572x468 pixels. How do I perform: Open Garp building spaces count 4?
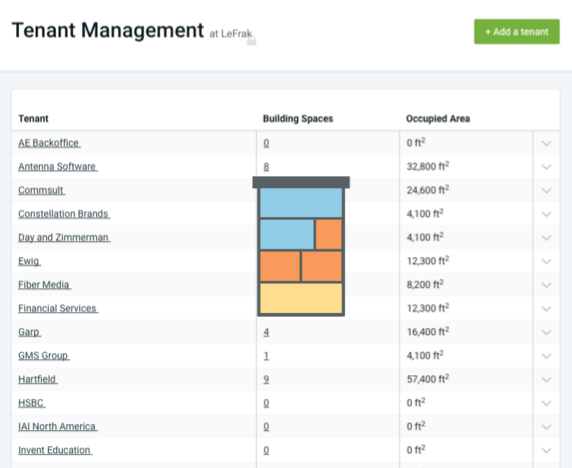pyautogui.click(x=266, y=332)
